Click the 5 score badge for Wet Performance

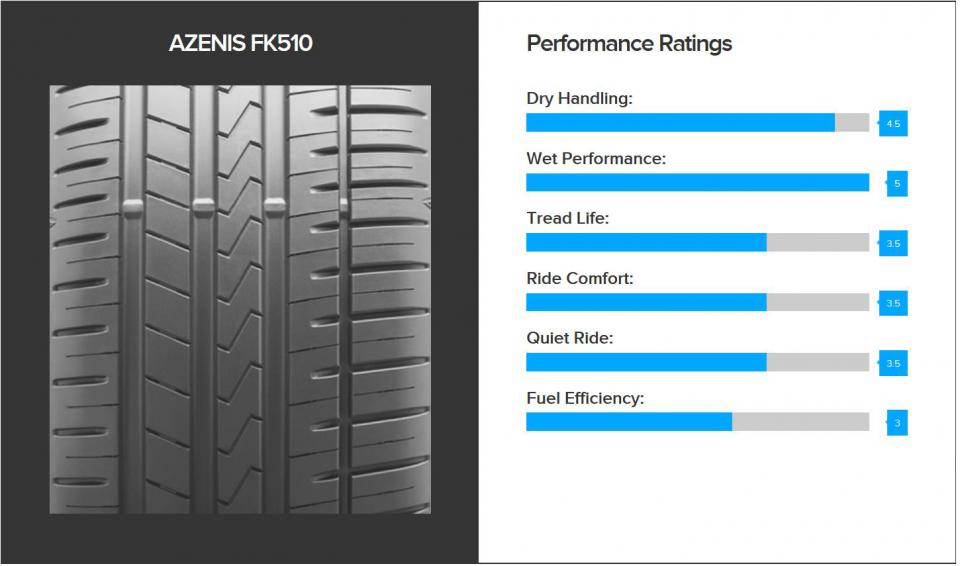897,184
